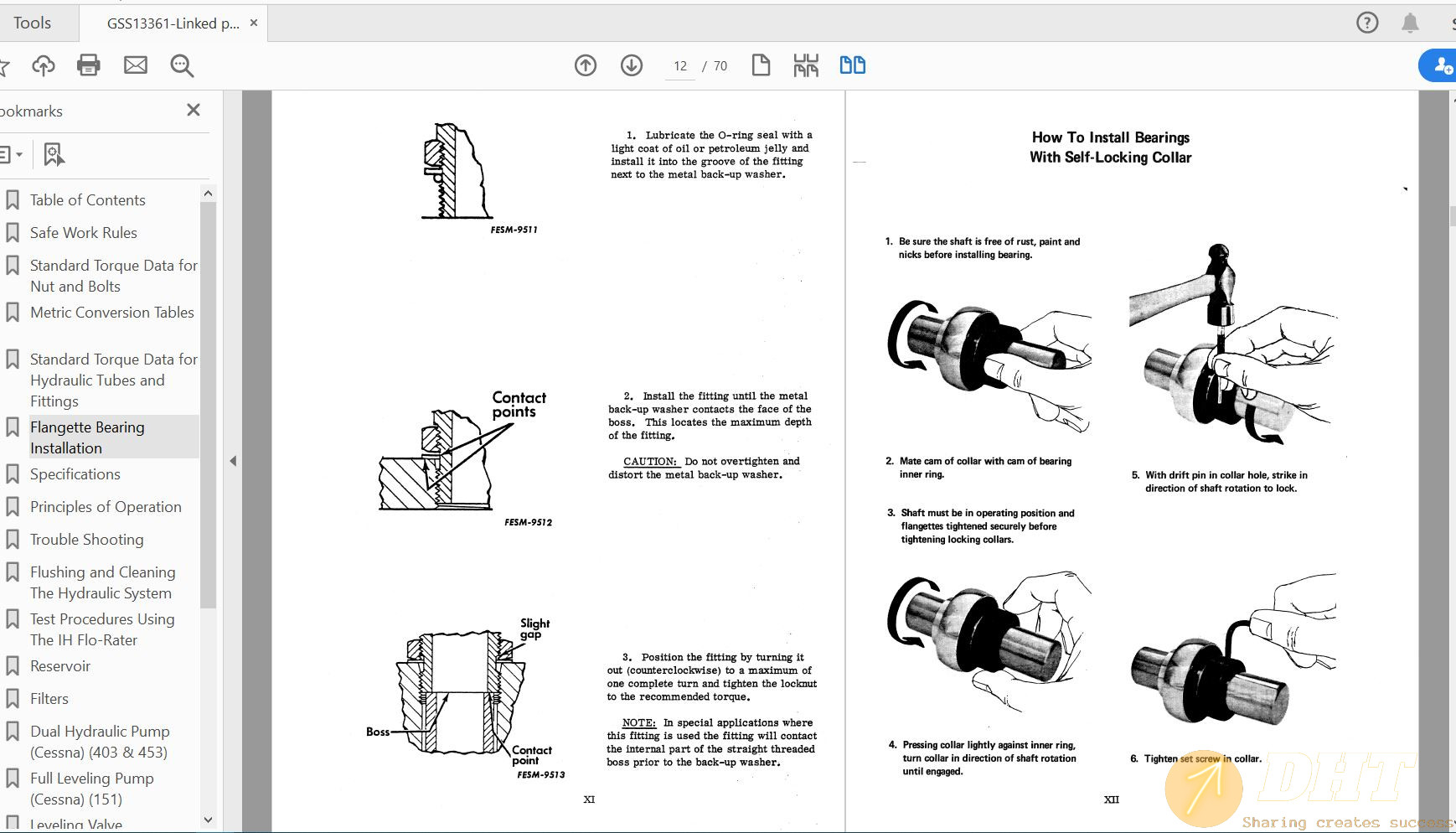
Task: Collapse the bookmarks pane with left arrow
Action: [x=233, y=461]
